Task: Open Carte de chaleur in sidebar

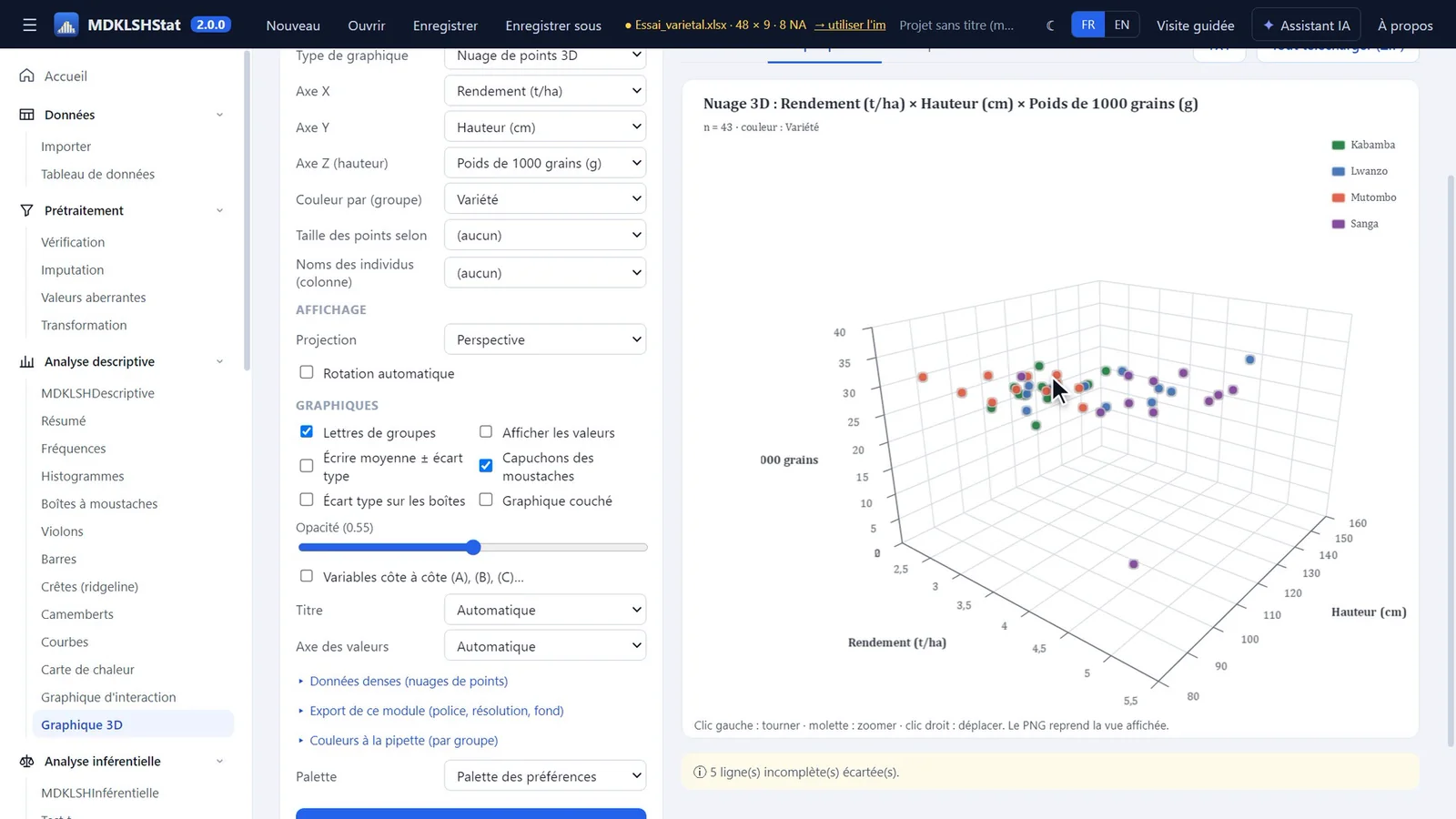Action: click(x=87, y=669)
